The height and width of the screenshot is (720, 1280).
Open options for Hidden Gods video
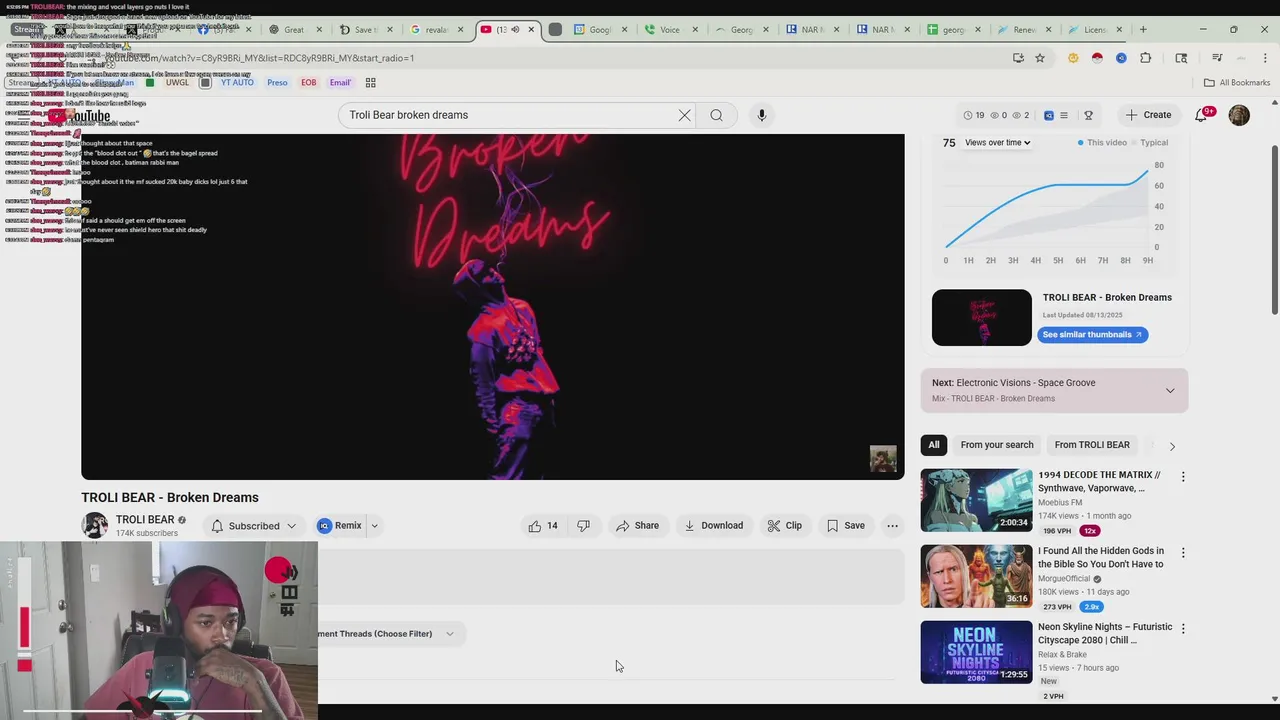coord(1183,553)
